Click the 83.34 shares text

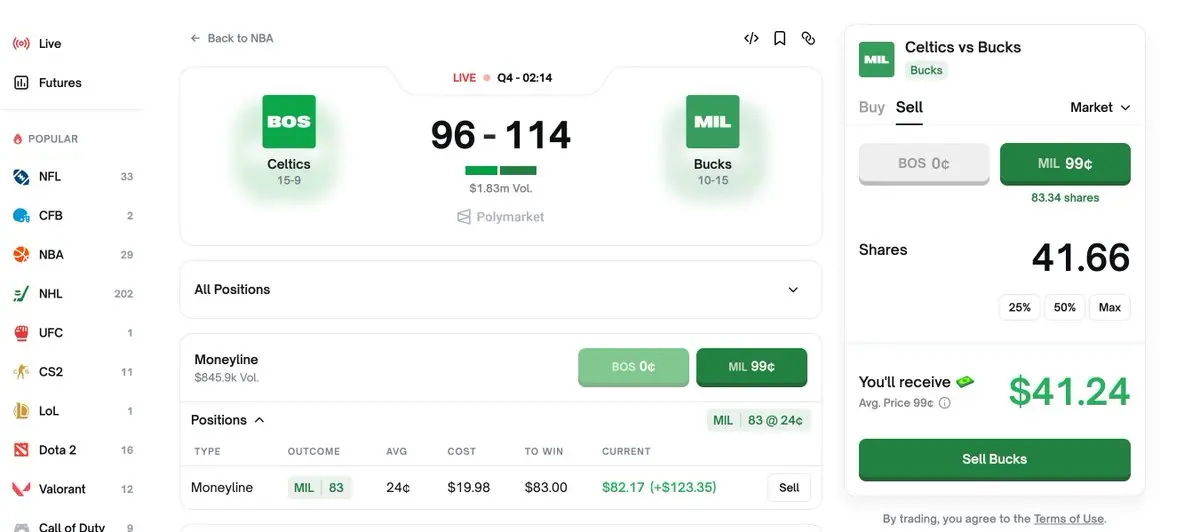1065,198
